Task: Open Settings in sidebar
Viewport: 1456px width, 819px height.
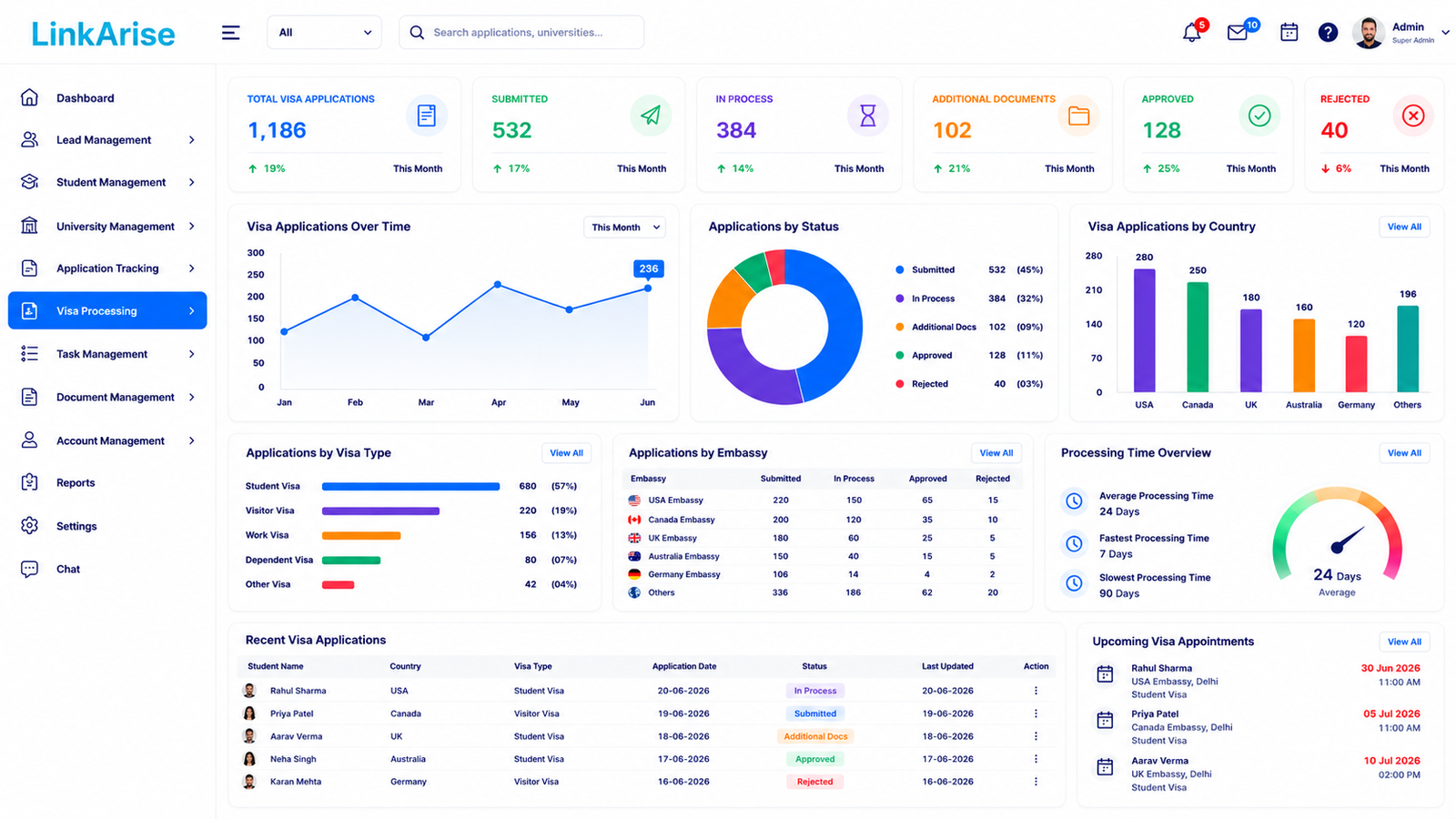Action: pos(76,526)
